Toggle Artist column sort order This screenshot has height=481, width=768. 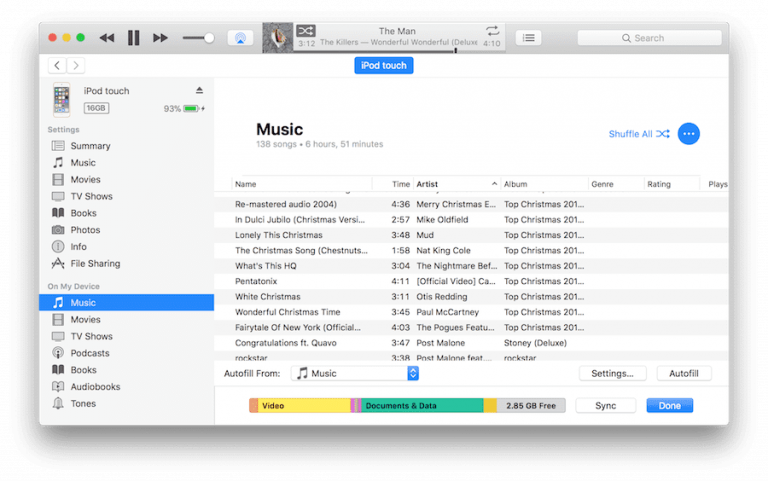coord(456,184)
